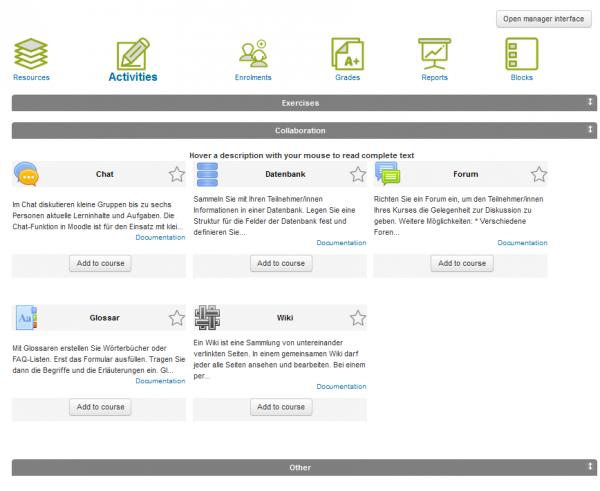The height and width of the screenshot is (491, 600).
Task: Toggle favorite star for Chat
Action: point(177,174)
